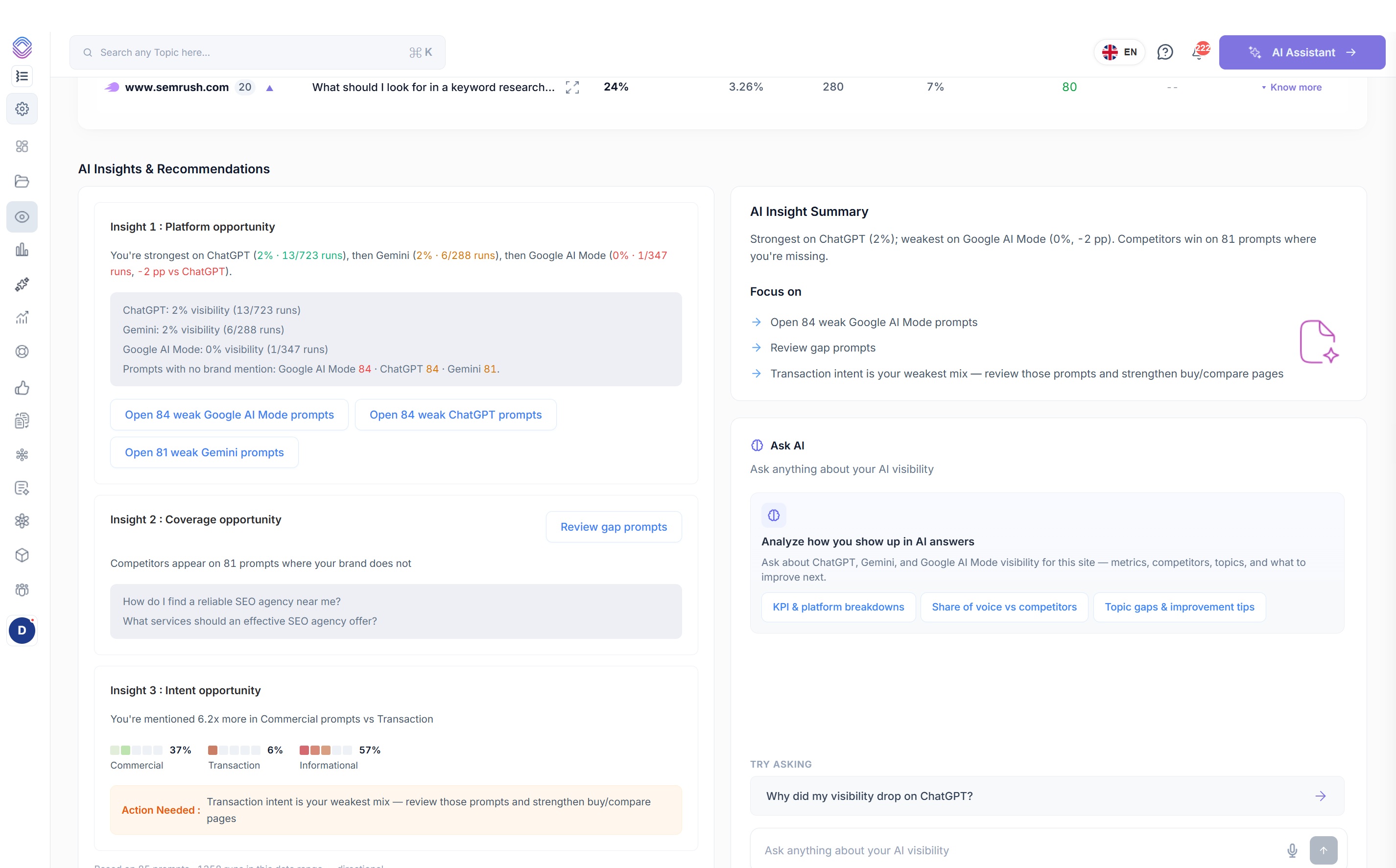Open the thumbs-up icon in sidebar
1396x868 pixels.
[22, 388]
